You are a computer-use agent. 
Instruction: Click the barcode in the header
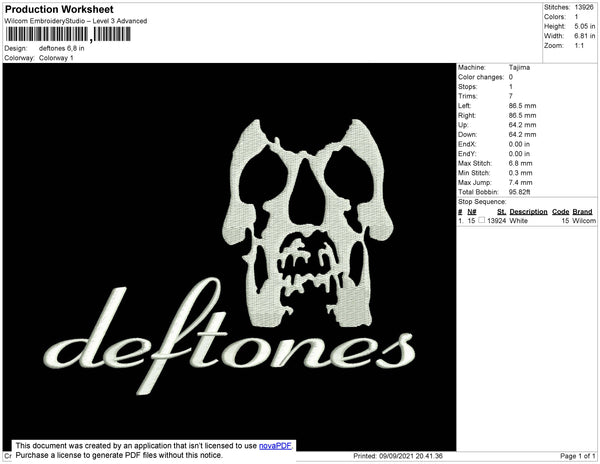[x=68, y=34]
